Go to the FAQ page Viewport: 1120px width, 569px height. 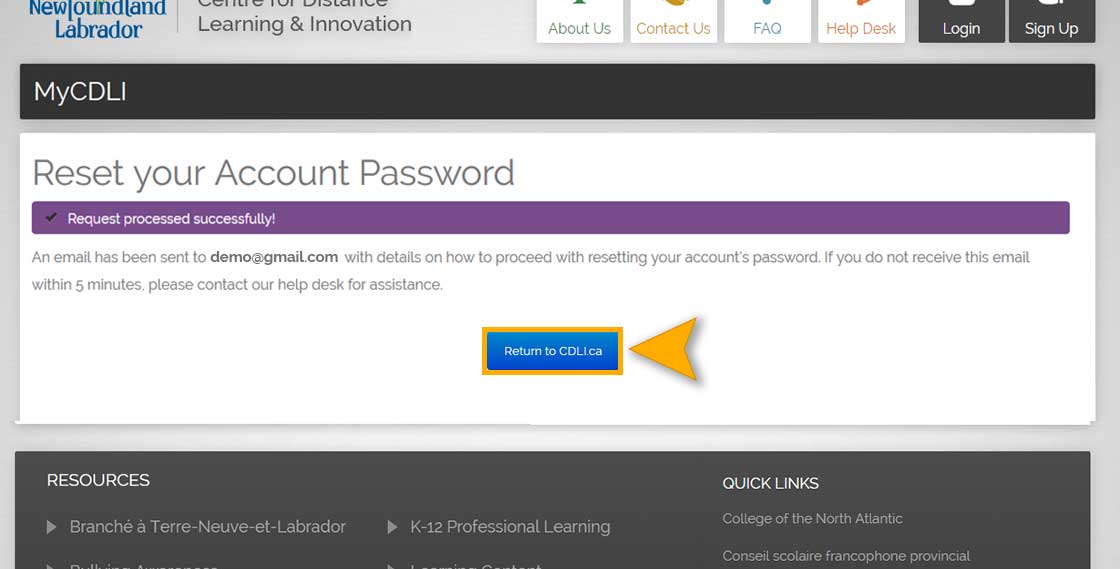click(x=767, y=21)
